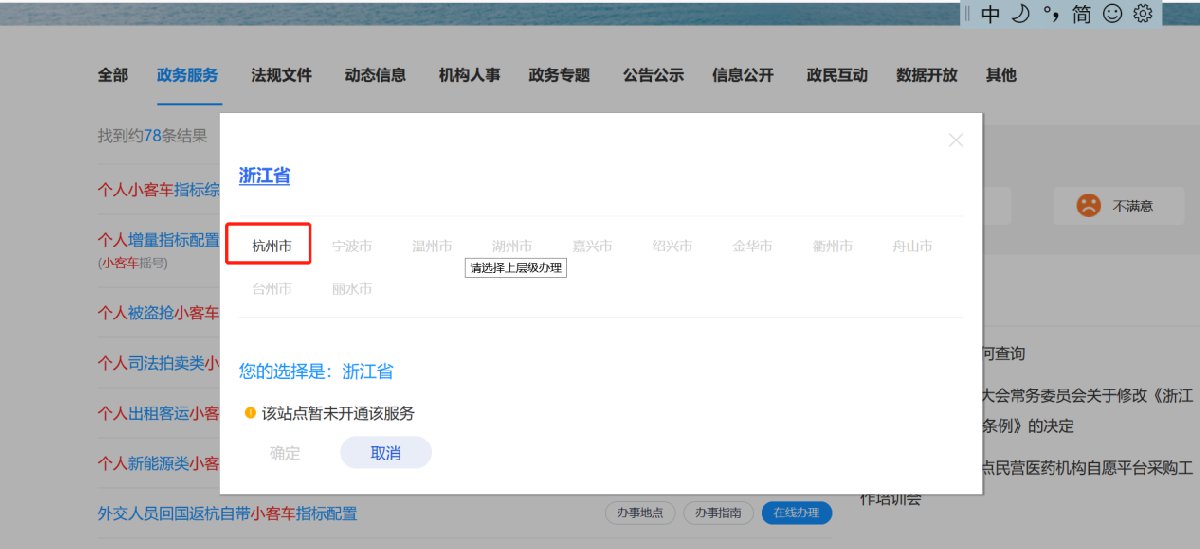1200x549 pixels.
Task: Select 杭州市 city option
Action: pos(271,246)
